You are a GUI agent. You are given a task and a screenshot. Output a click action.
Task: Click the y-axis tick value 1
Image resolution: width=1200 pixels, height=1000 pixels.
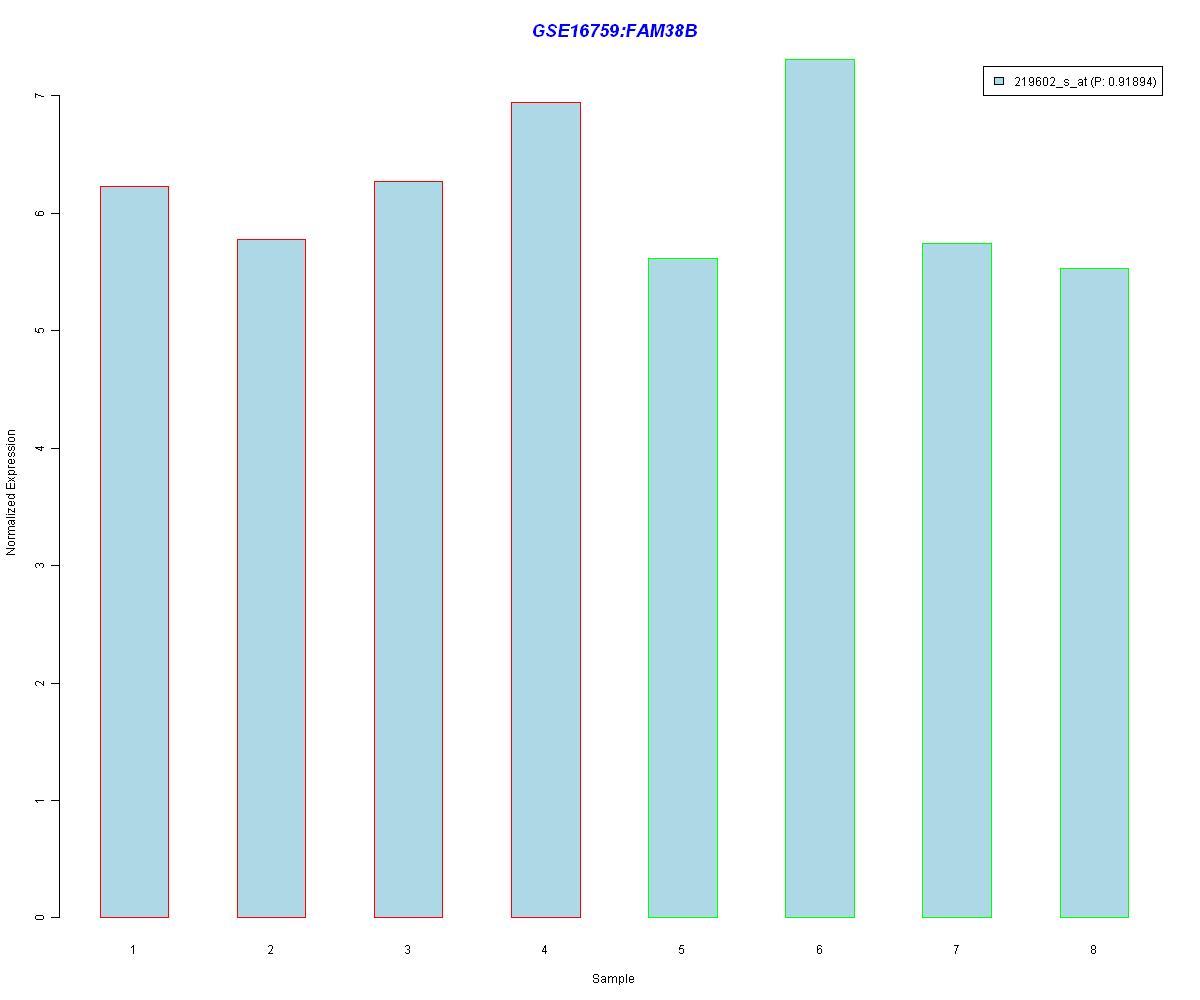coord(39,801)
